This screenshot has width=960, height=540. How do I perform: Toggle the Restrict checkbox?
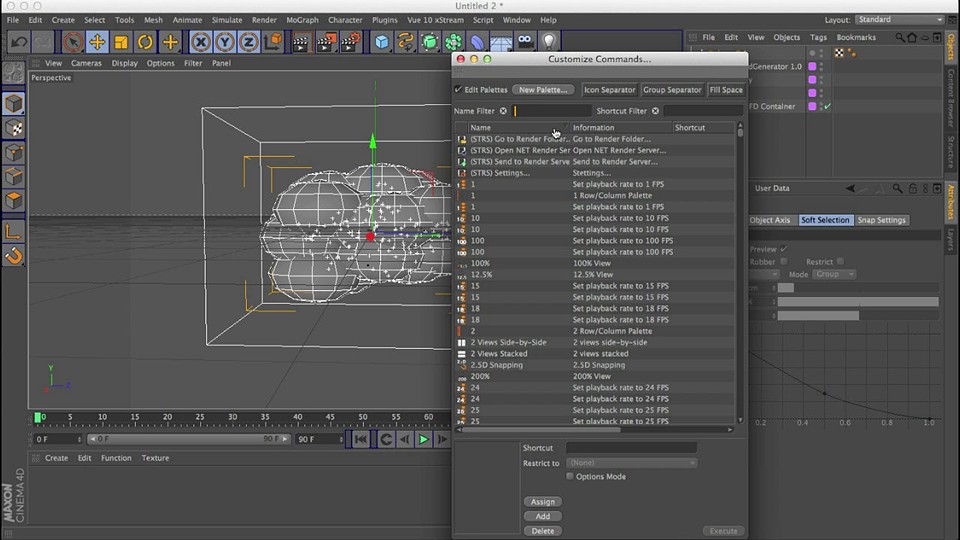click(x=841, y=261)
